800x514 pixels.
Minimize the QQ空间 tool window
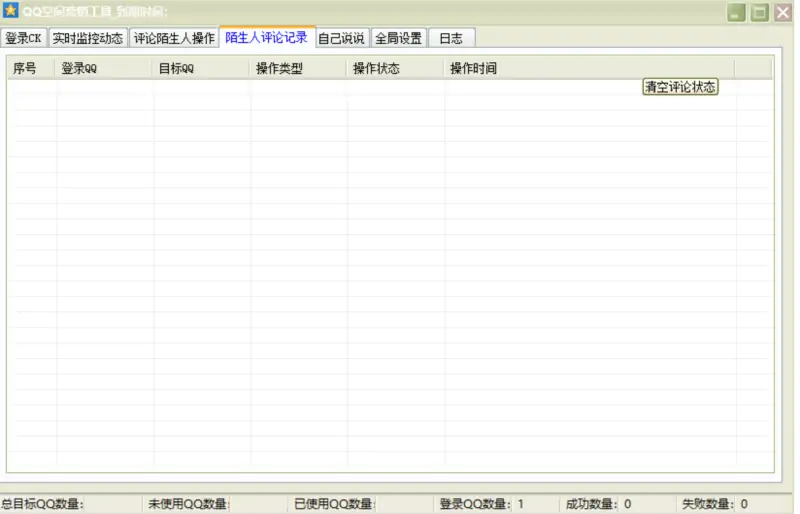(x=737, y=13)
